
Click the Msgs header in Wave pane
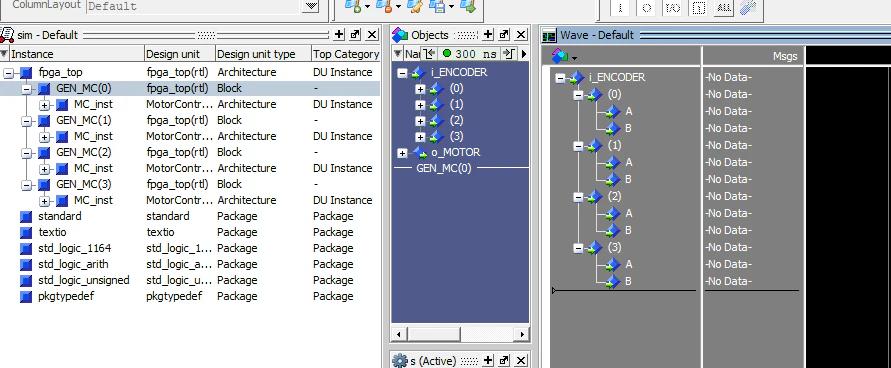pos(753,56)
